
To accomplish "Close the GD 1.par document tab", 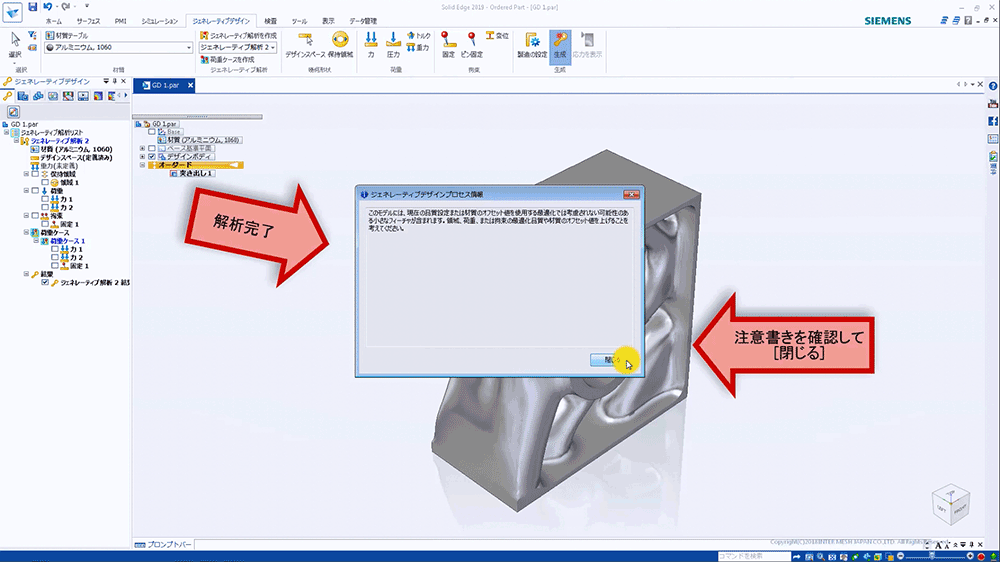I will [x=190, y=85].
